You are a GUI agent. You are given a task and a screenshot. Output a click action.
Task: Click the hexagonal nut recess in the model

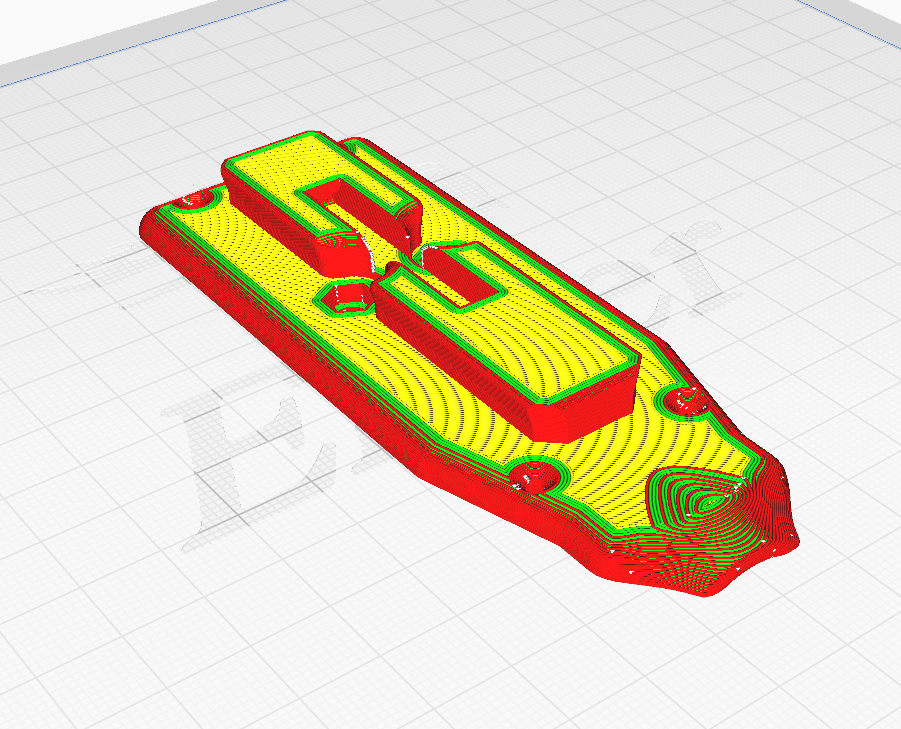[x=345, y=298]
